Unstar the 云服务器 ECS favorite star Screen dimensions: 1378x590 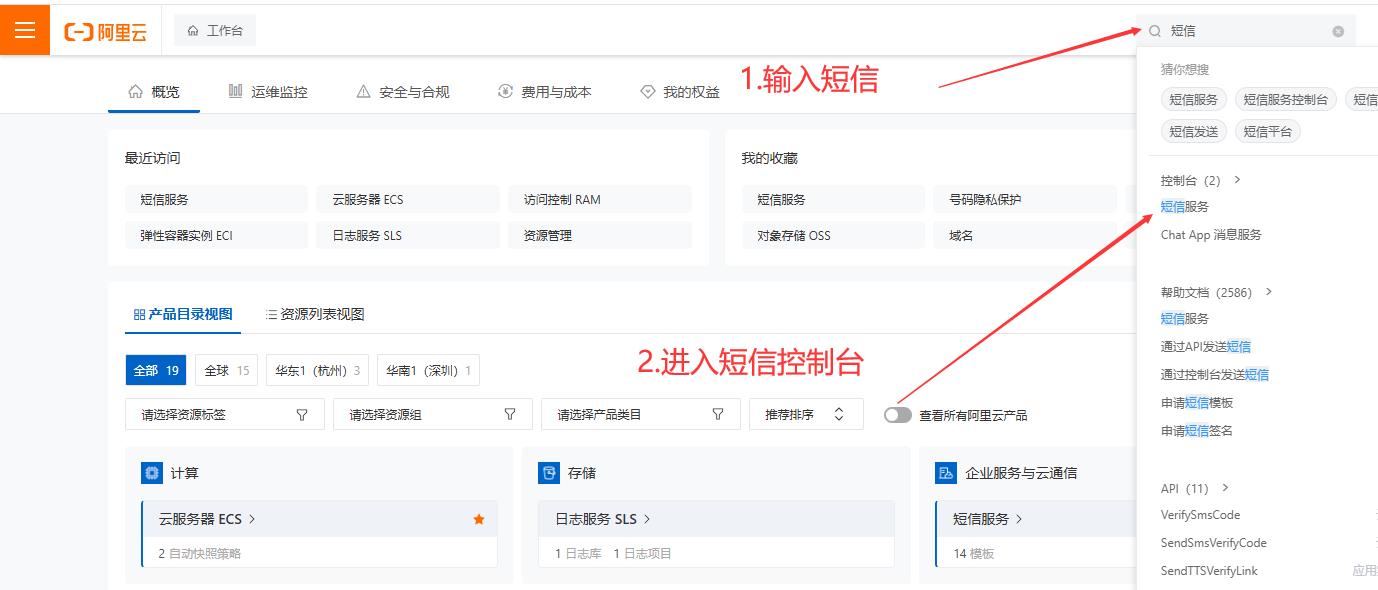479,519
